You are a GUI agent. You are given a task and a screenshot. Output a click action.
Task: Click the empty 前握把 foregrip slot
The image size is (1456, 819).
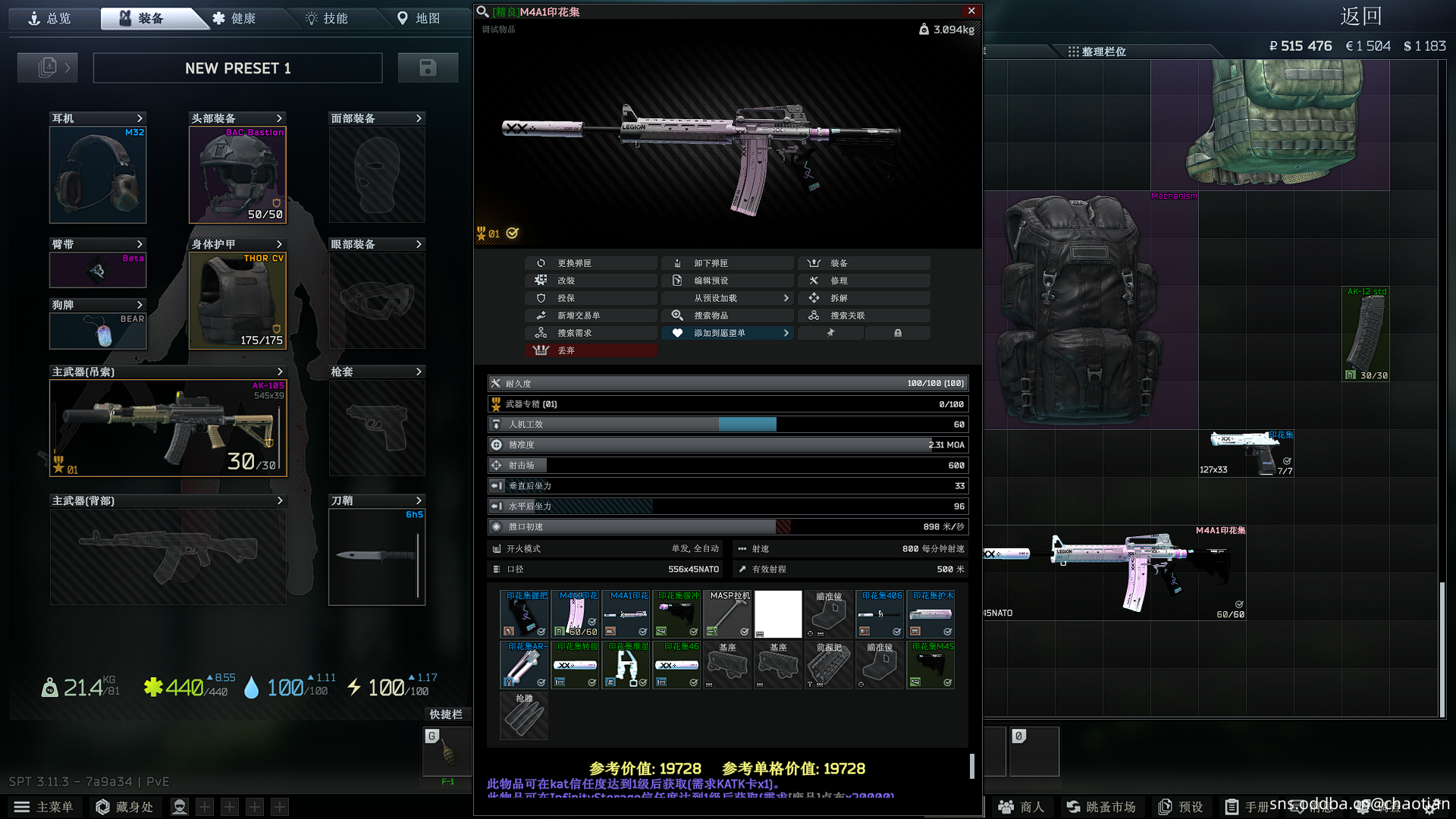(829, 665)
